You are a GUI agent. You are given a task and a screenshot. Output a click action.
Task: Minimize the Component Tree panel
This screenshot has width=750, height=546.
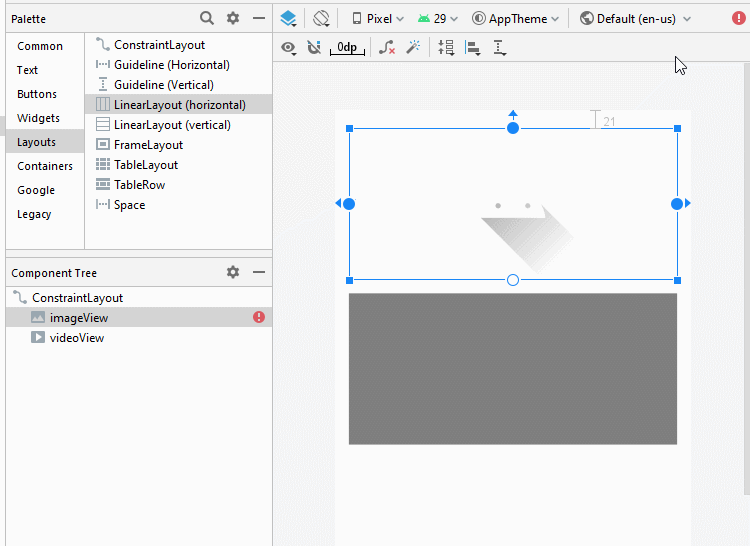pyautogui.click(x=259, y=272)
